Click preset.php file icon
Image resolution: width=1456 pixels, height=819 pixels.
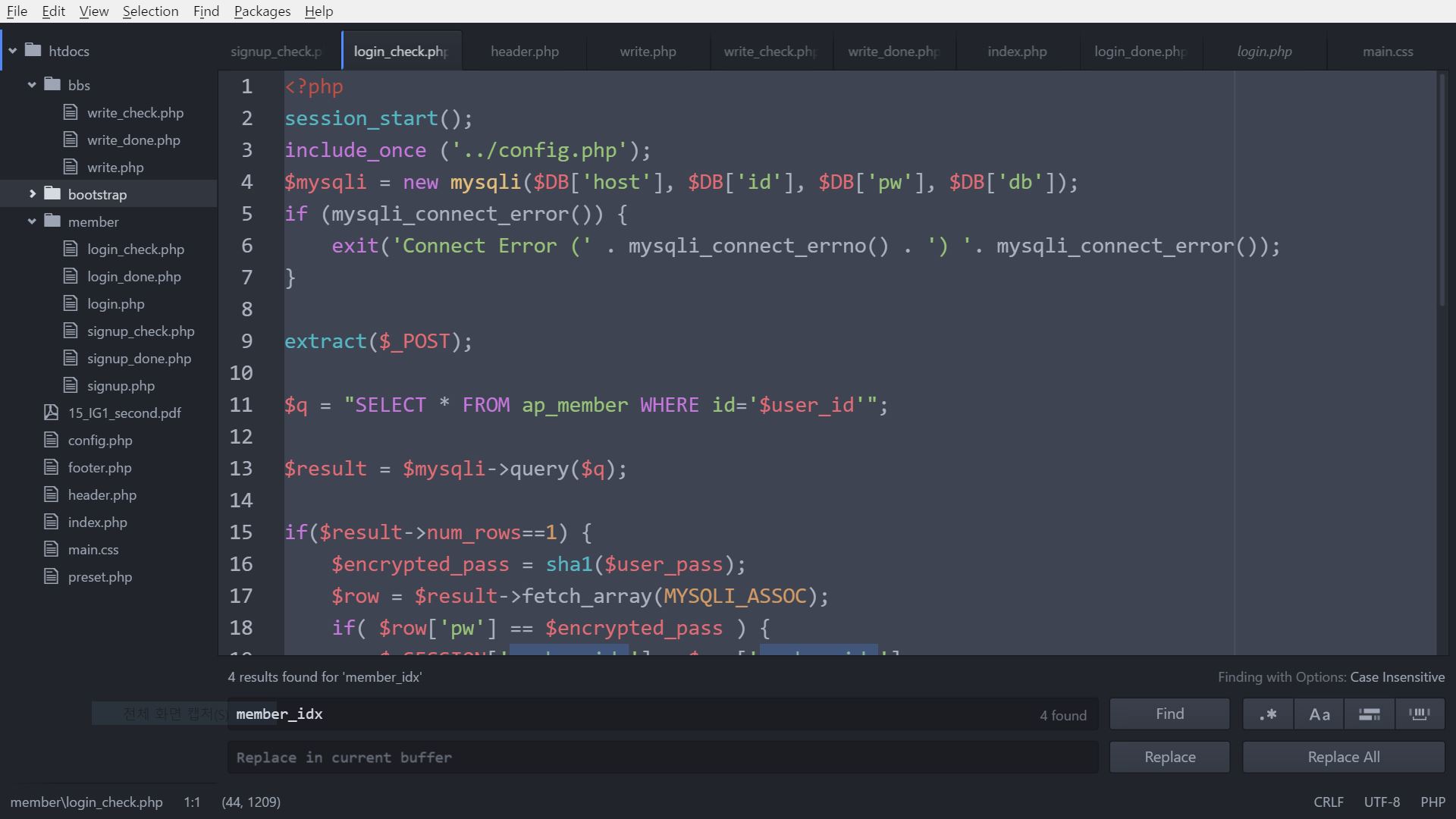point(51,576)
